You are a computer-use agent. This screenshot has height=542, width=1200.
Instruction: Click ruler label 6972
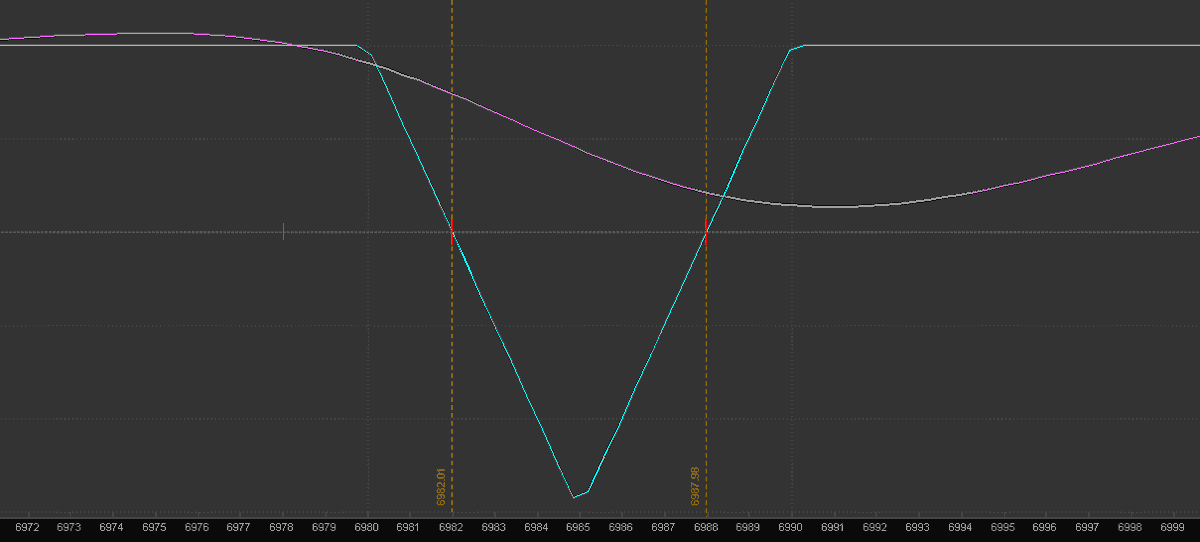(x=27, y=527)
